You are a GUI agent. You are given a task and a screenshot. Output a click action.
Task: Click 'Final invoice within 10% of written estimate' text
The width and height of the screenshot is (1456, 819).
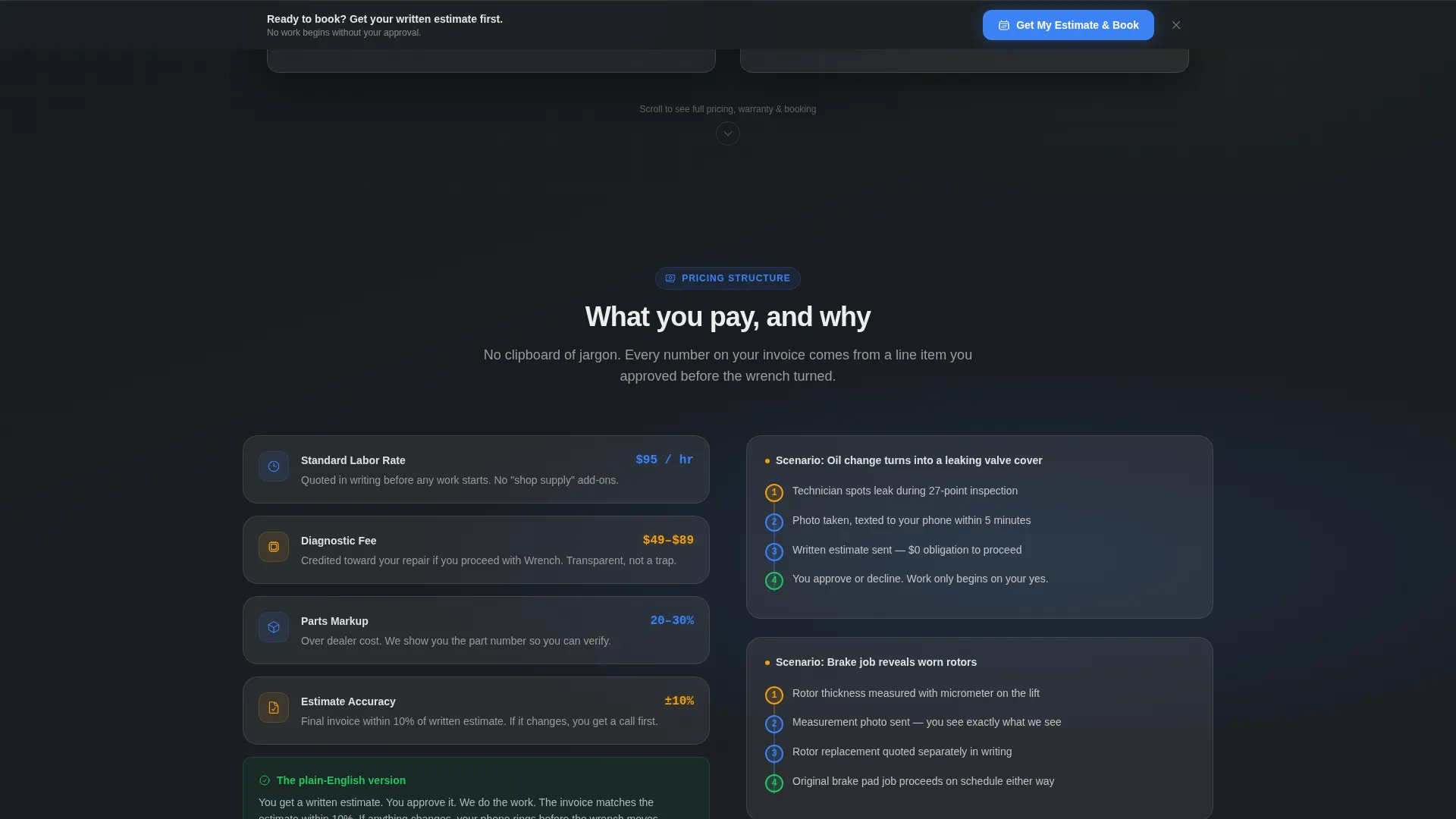coord(479,721)
